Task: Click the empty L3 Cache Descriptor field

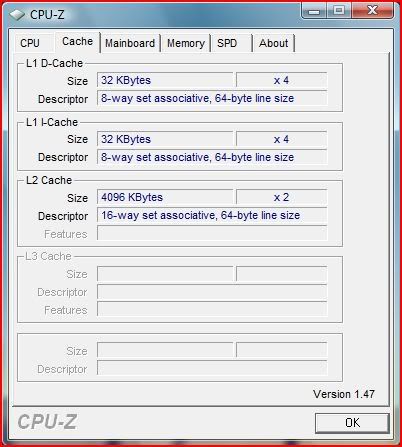Action: (x=212, y=292)
